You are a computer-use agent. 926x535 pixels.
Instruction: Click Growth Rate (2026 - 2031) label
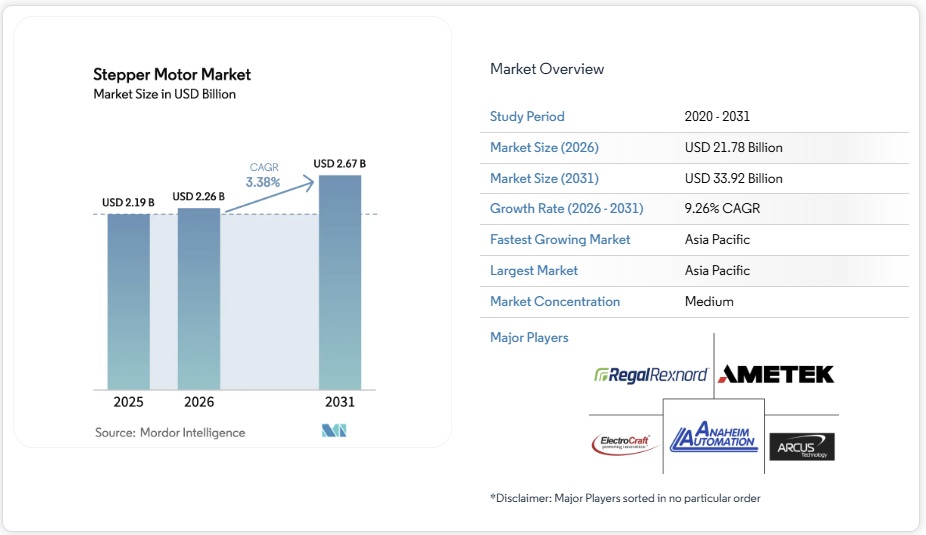tap(566, 209)
